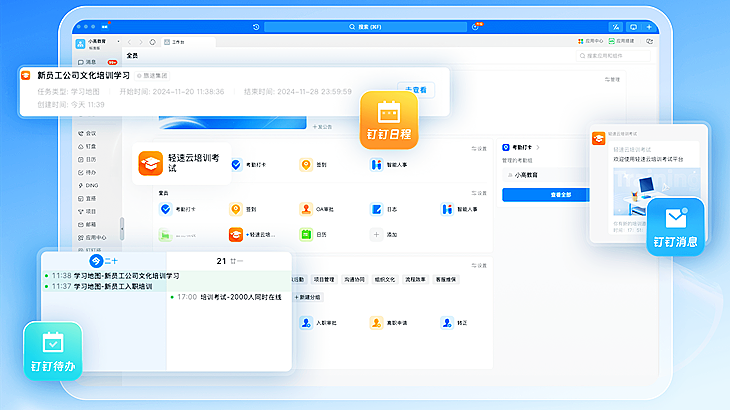Click the 查看全部 blue button
This screenshot has width=730, height=410.
[547, 195]
